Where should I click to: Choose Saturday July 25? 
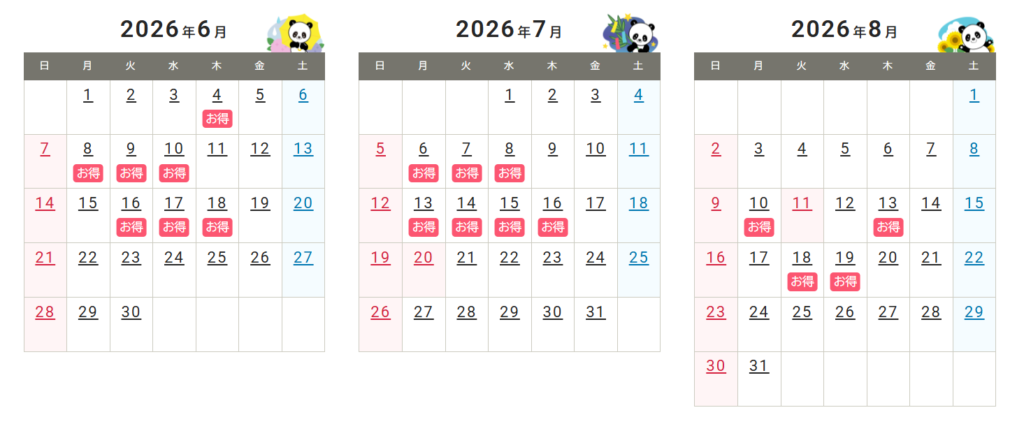[639, 258]
